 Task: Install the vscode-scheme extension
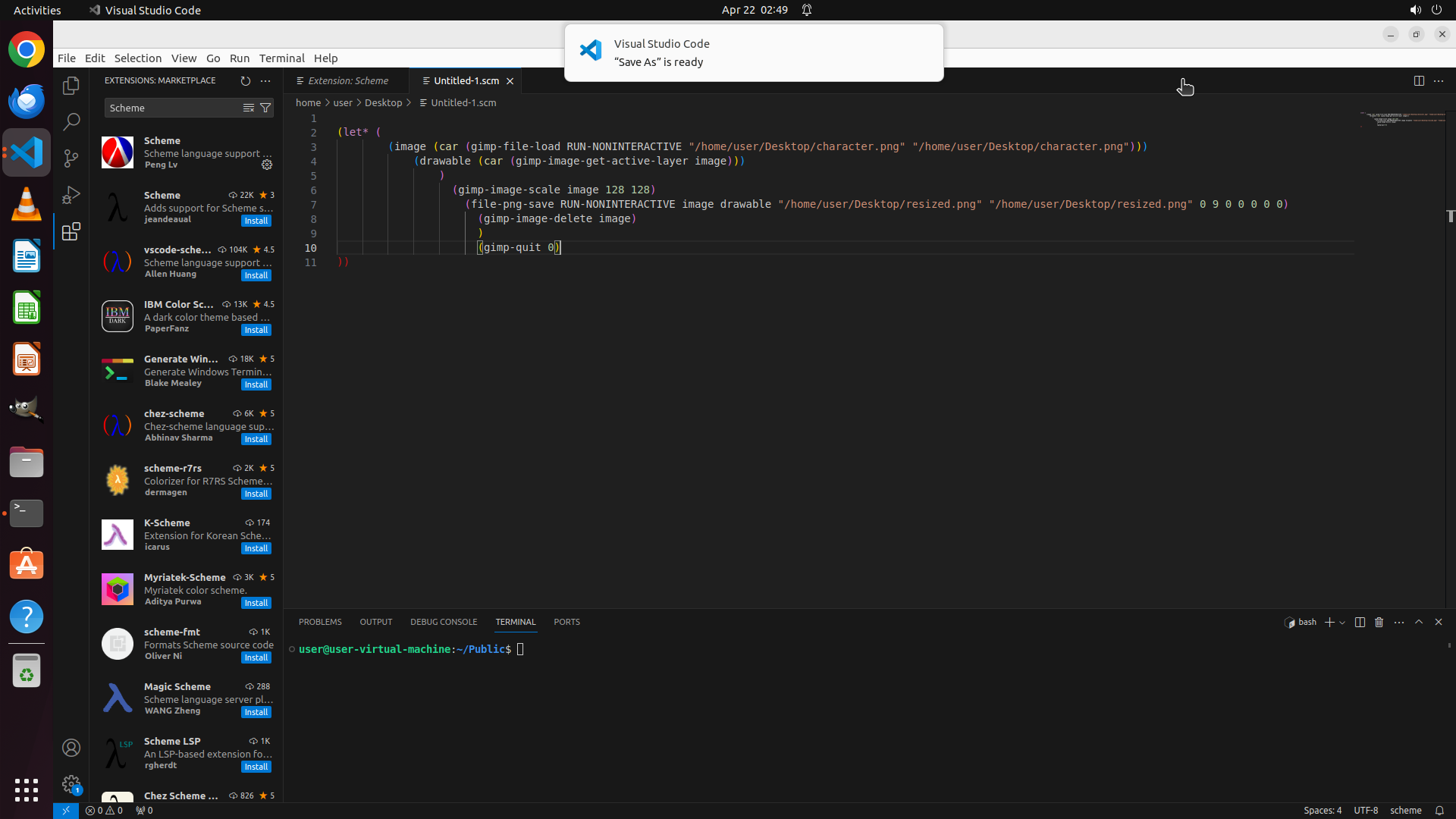click(x=256, y=275)
